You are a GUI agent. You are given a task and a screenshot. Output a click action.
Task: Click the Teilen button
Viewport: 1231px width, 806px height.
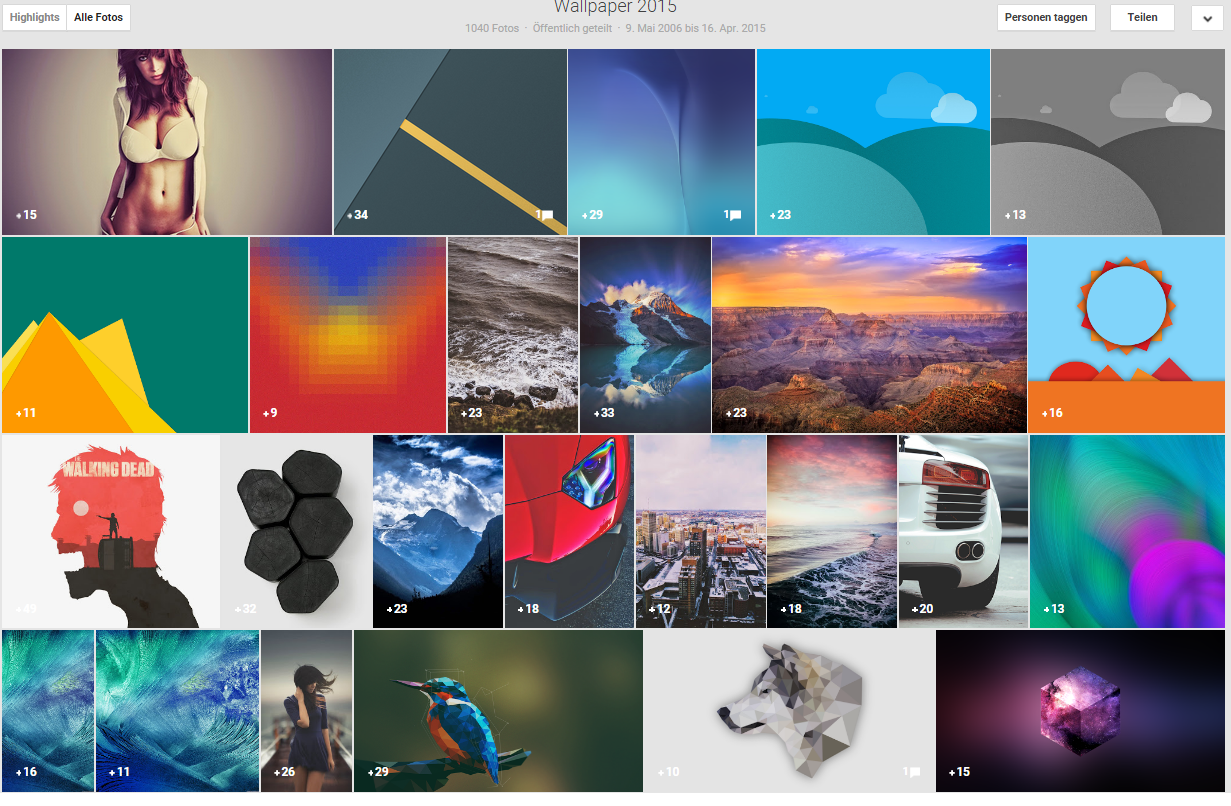(x=1142, y=17)
